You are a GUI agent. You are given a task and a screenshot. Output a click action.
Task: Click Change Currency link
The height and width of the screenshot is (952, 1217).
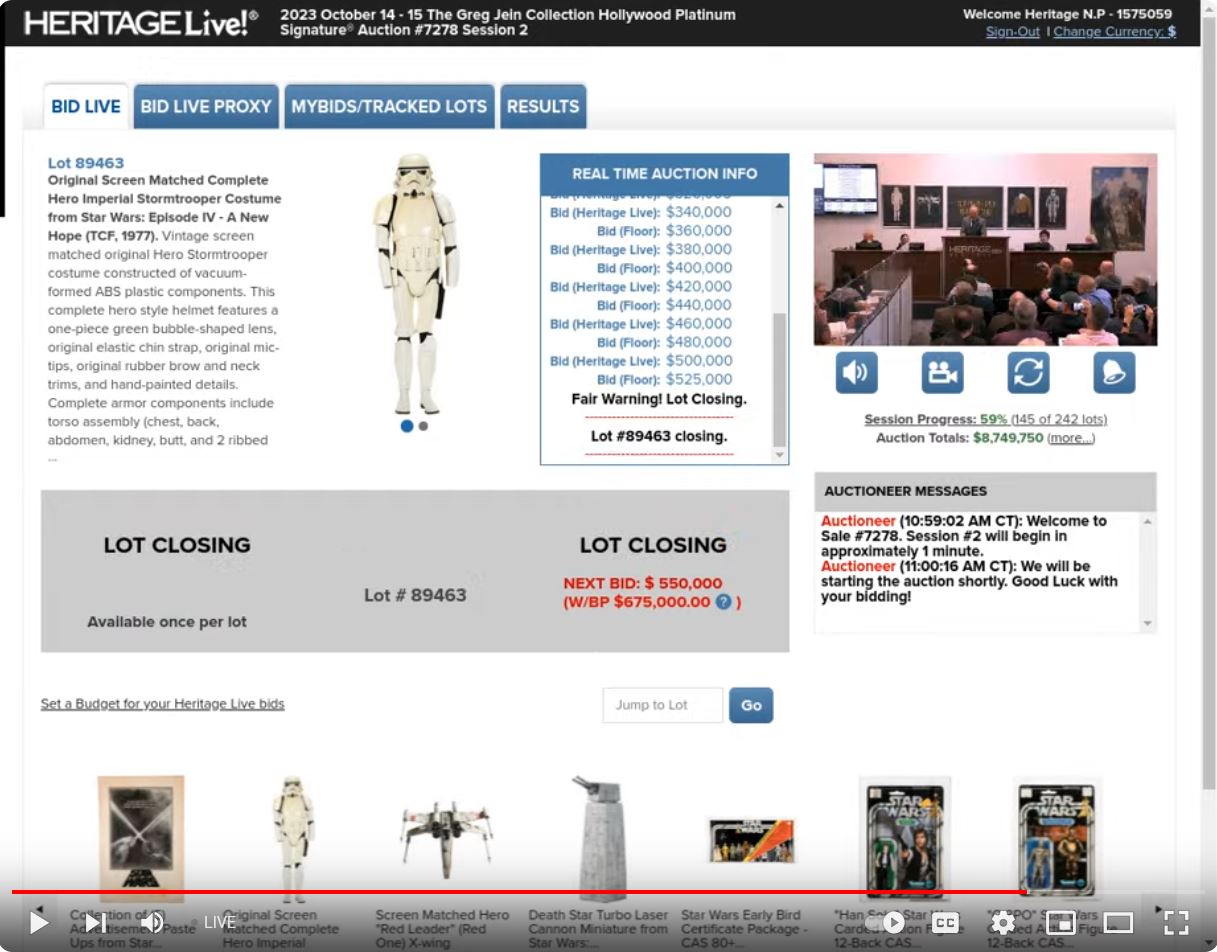click(x=1114, y=31)
